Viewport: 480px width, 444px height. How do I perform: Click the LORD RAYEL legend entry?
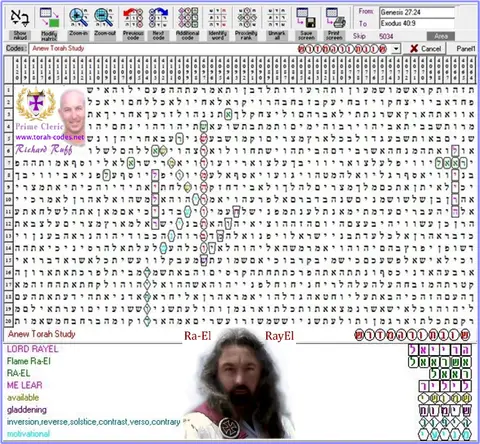[32, 349]
